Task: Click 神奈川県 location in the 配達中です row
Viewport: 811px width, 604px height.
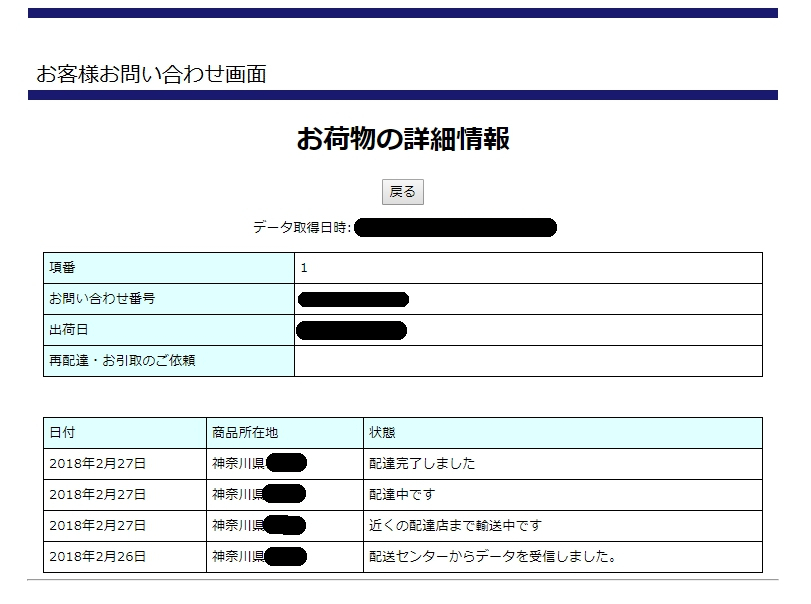Action: tap(285, 495)
